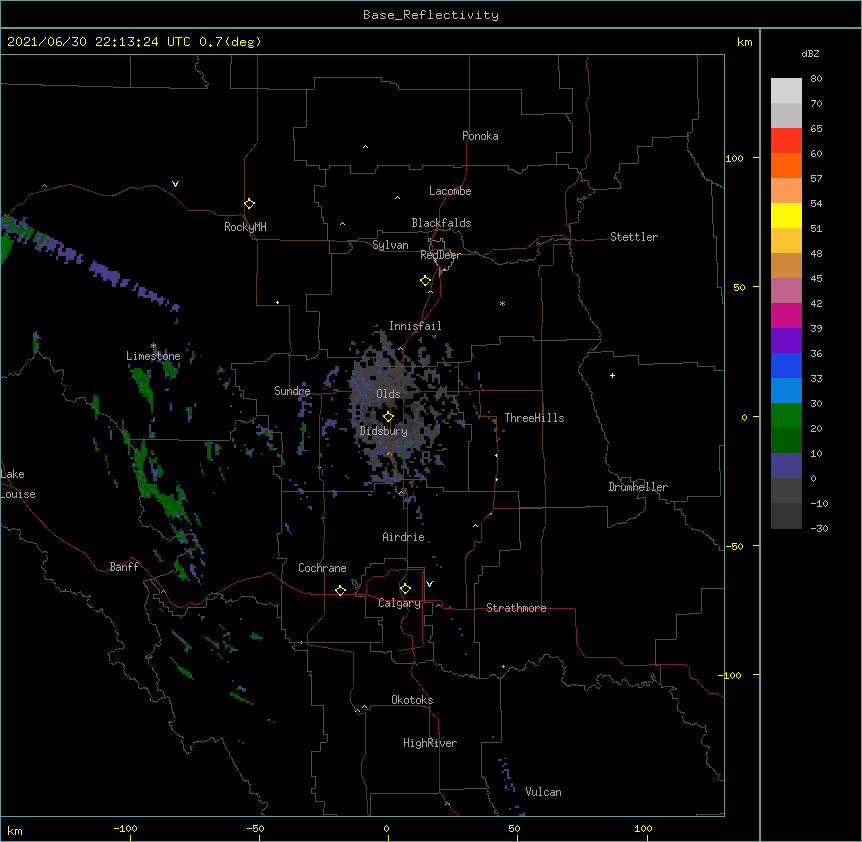Image resolution: width=862 pixels, height=842 pixels.
Task: Click the 0 tick on the bottom axis
Action: 386,828
